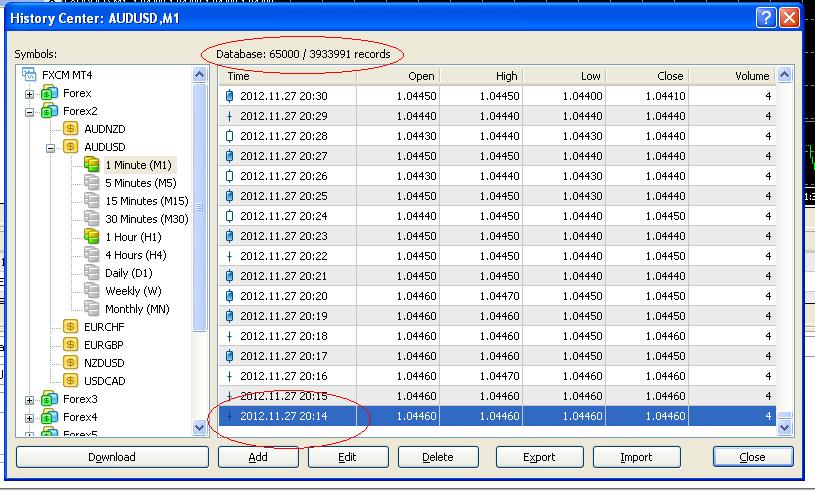This screenshot has width=815, height=491.
Task: Click the Export button
Action: pyautogui.click(x=540, y=457)
